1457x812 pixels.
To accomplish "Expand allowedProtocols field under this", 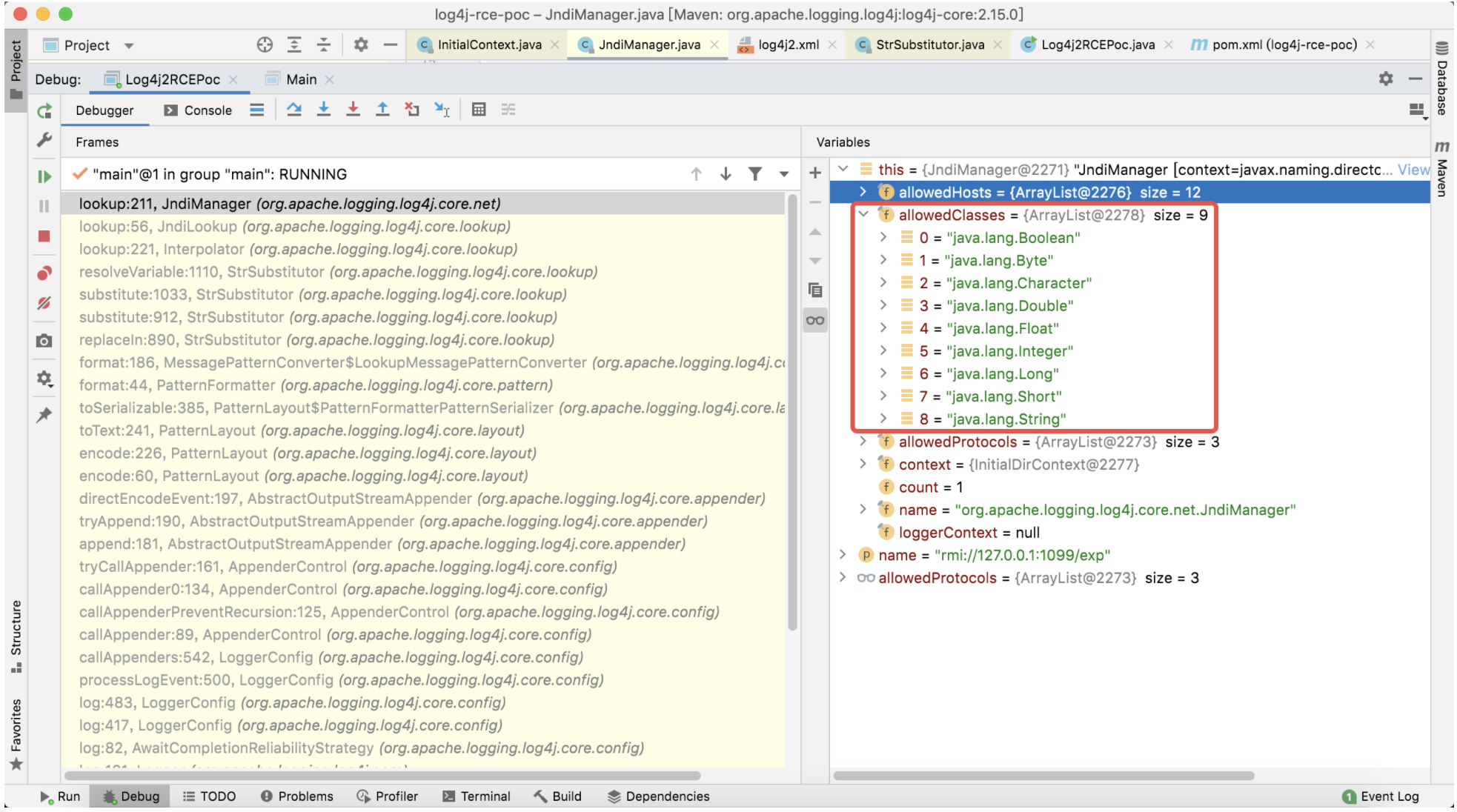I will [863, 442].
